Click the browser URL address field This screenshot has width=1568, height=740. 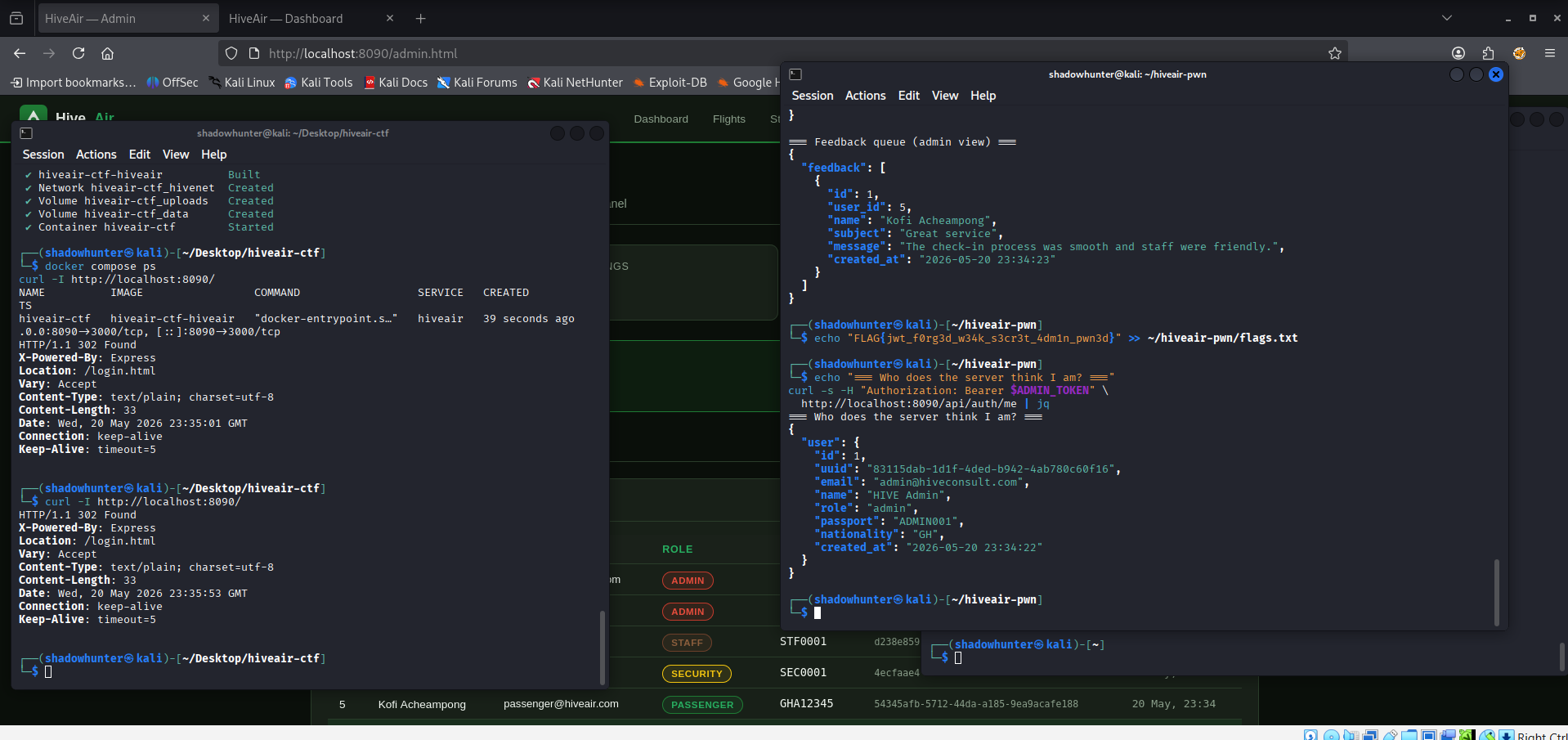point(785,53)
